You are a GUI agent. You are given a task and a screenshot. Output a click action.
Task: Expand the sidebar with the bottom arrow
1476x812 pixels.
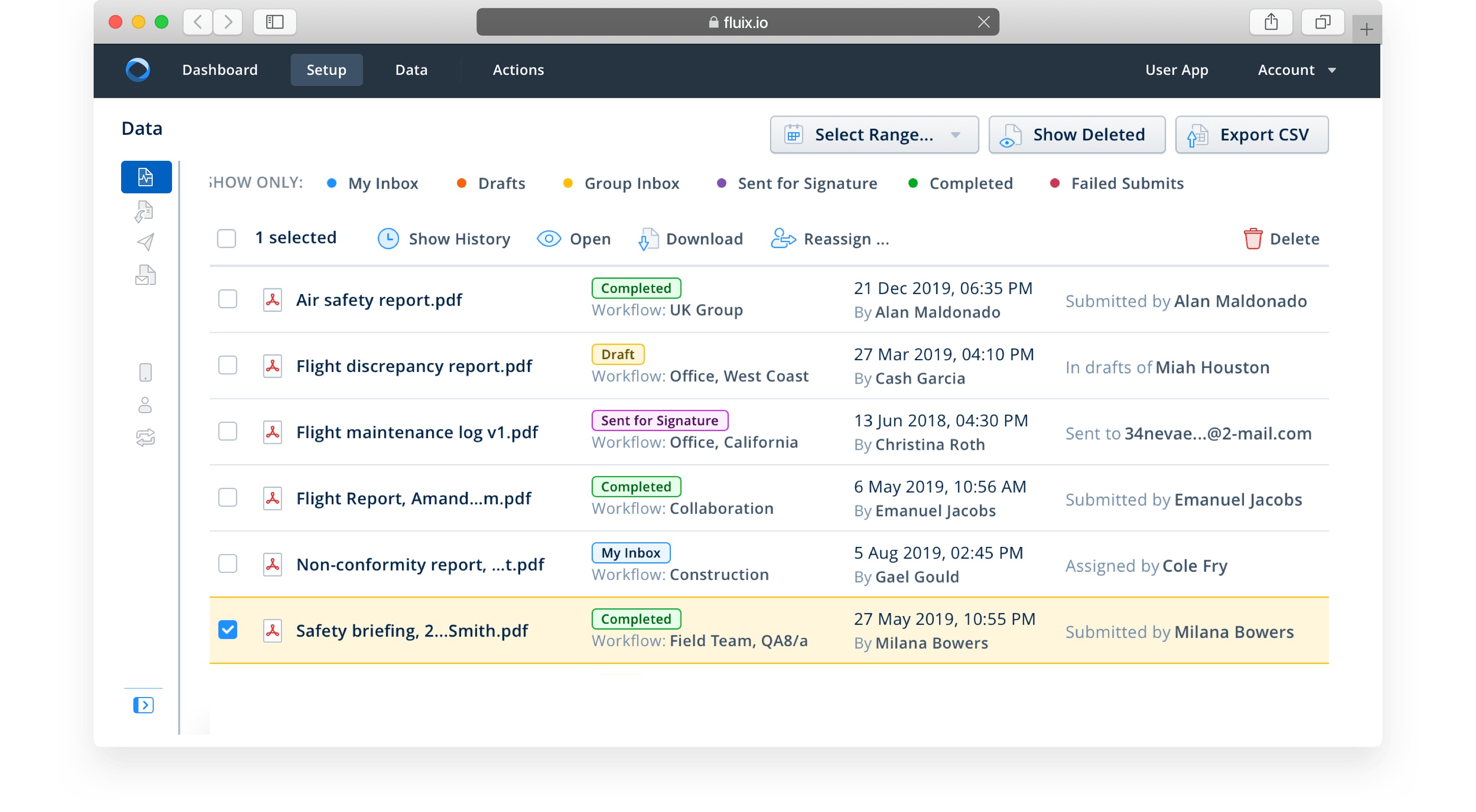143,705
